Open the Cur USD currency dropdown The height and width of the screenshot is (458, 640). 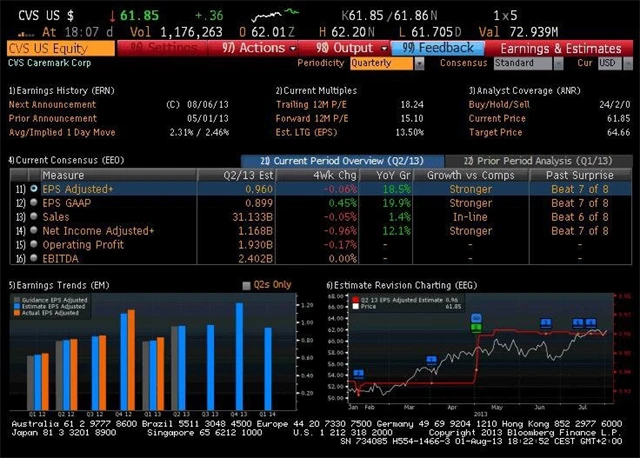tap(628, 63)
